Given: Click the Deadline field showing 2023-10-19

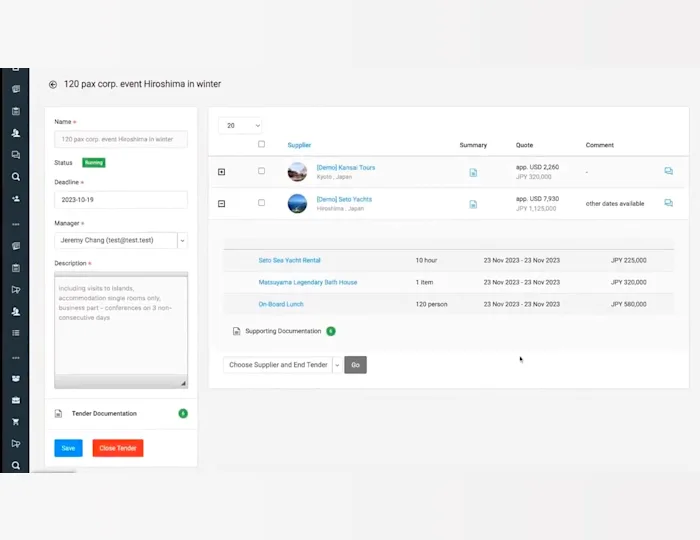Looking at the screenshot, I should [121, 200].
